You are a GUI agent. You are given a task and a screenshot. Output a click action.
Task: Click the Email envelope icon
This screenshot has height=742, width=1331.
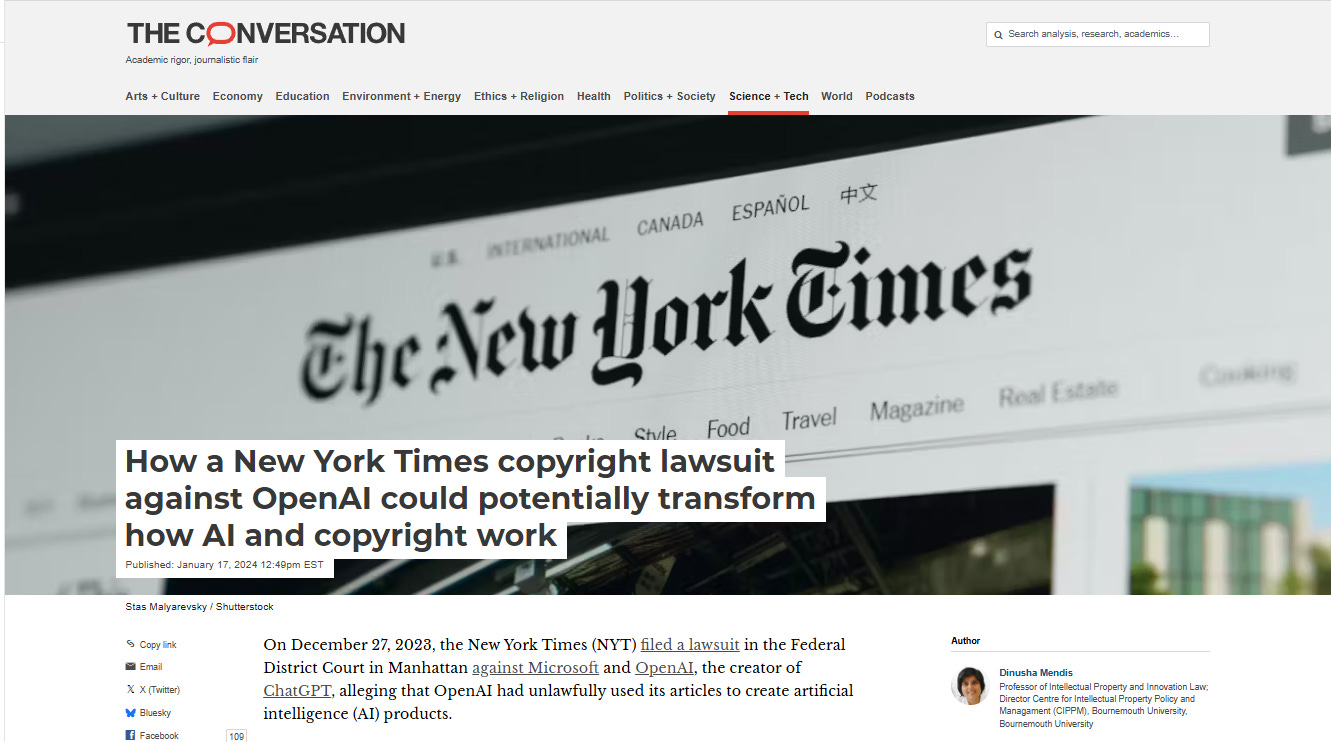[131, 667]
